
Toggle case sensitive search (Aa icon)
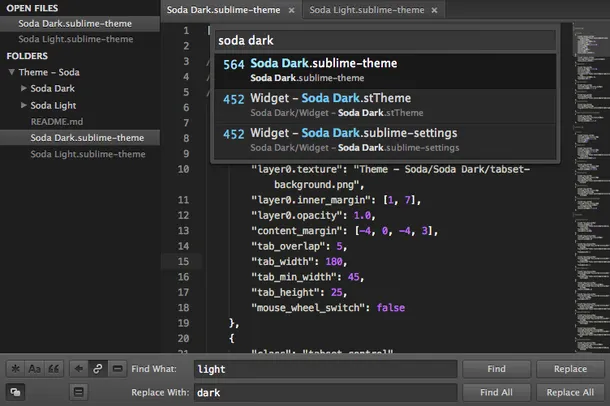(x=34, y=369)
